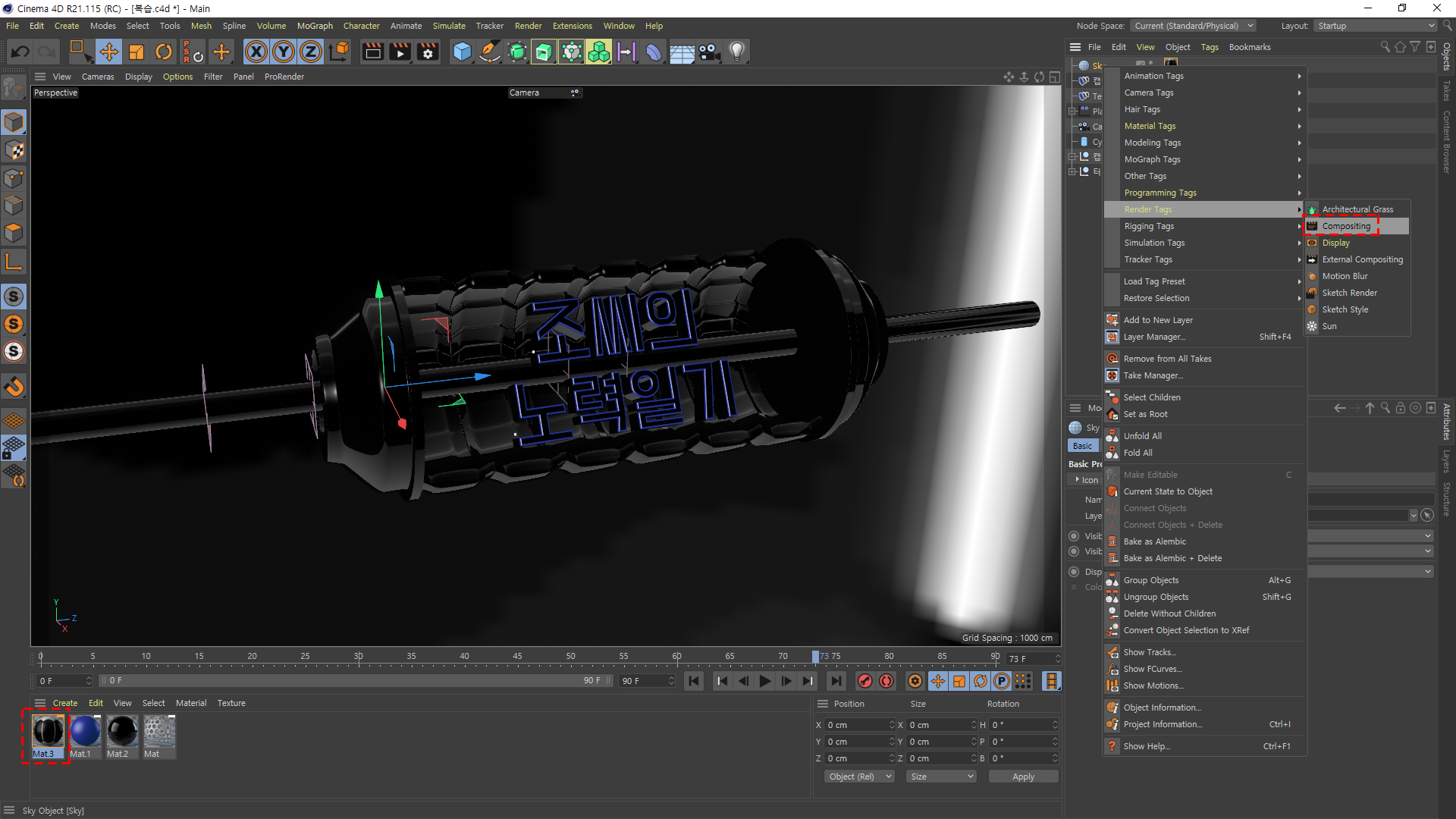Select the Rotate tool in top toolbar
The height and width of the screenshot is (819, 1456).
[x=164, y=52]
